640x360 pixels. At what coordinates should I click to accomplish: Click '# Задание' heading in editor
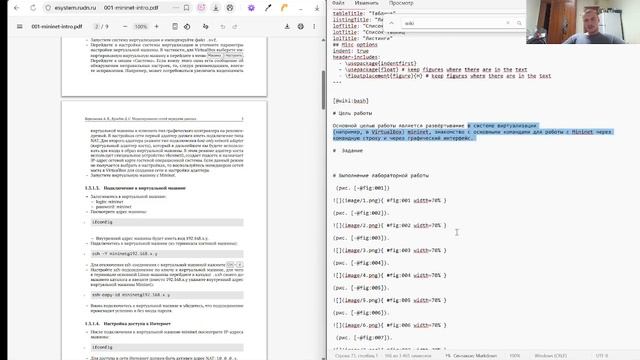point(348,151)
